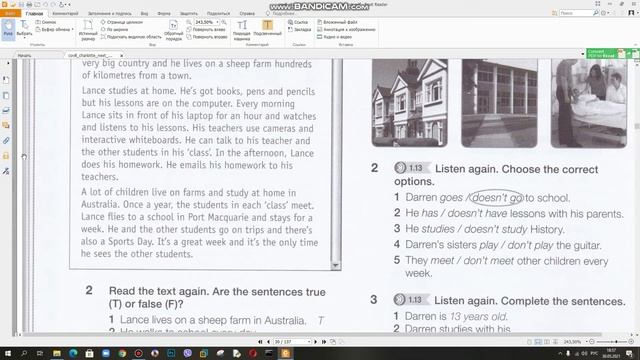Open the bookmarks side panel
Image resolution: width=640 pixels, height=360 pixels.
coord(6,80)
